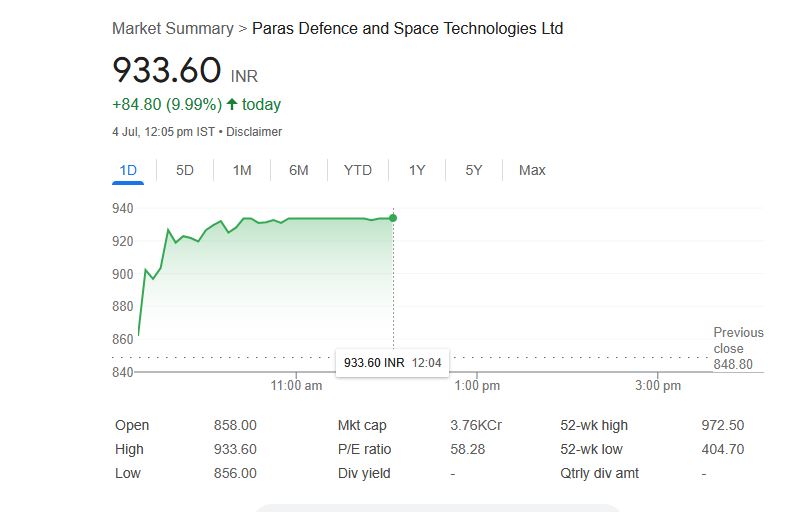Show the Max time range

[x=532, y=170]
